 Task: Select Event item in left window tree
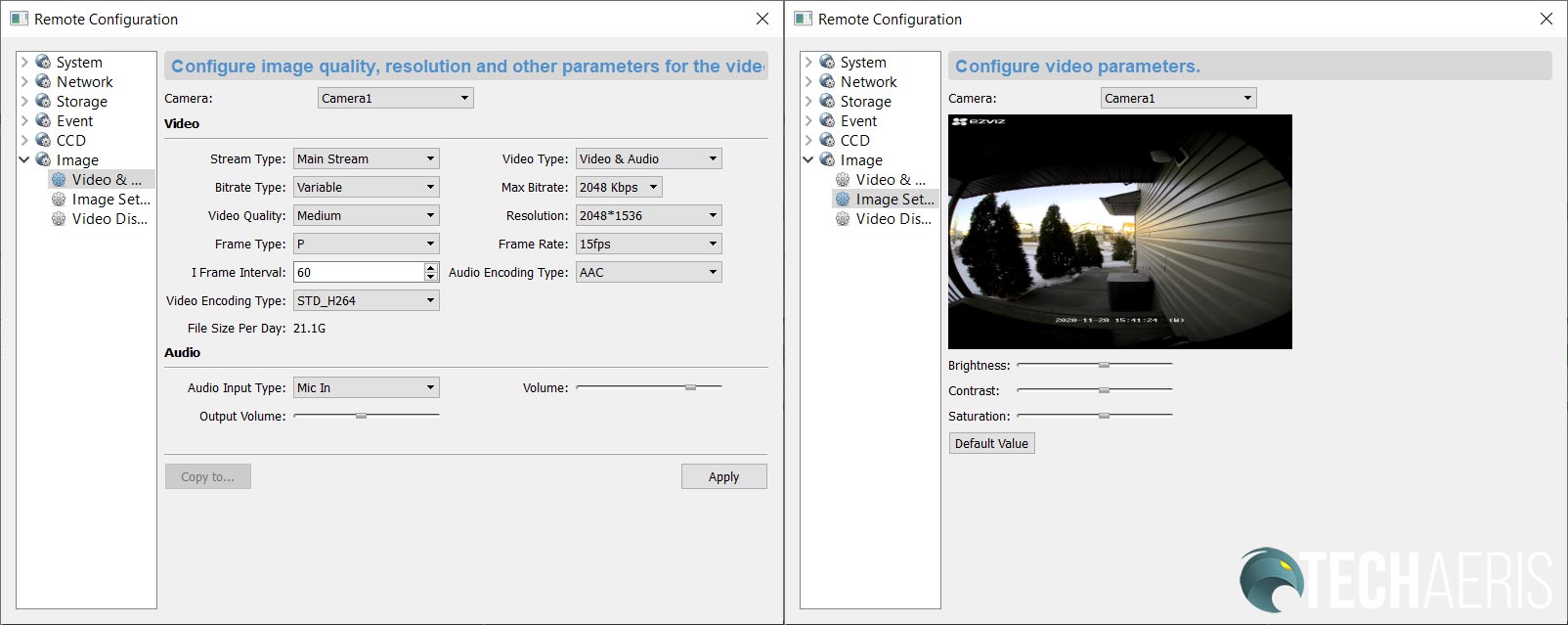pyautogui.click(x=74, y=120)
